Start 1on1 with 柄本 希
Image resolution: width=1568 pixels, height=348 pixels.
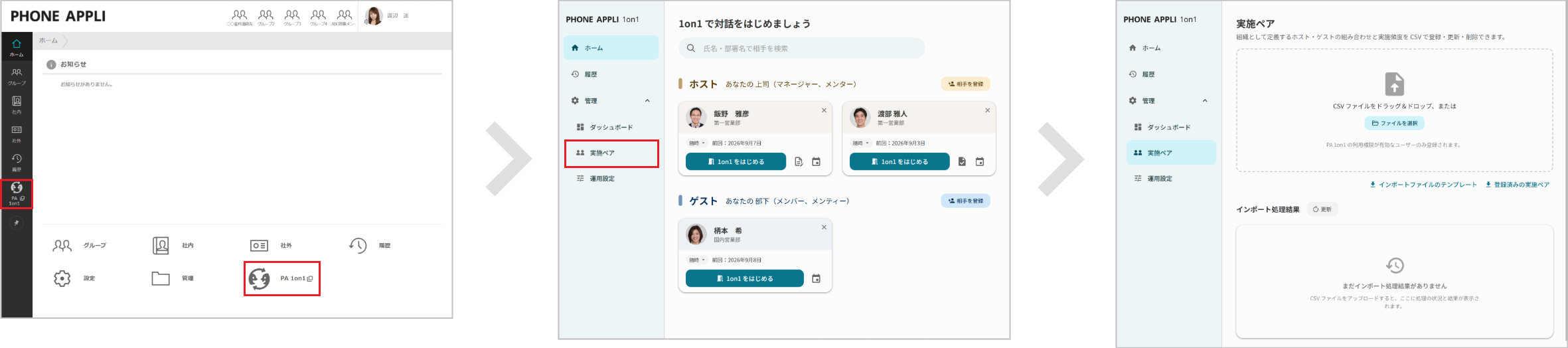click(744, 278)
